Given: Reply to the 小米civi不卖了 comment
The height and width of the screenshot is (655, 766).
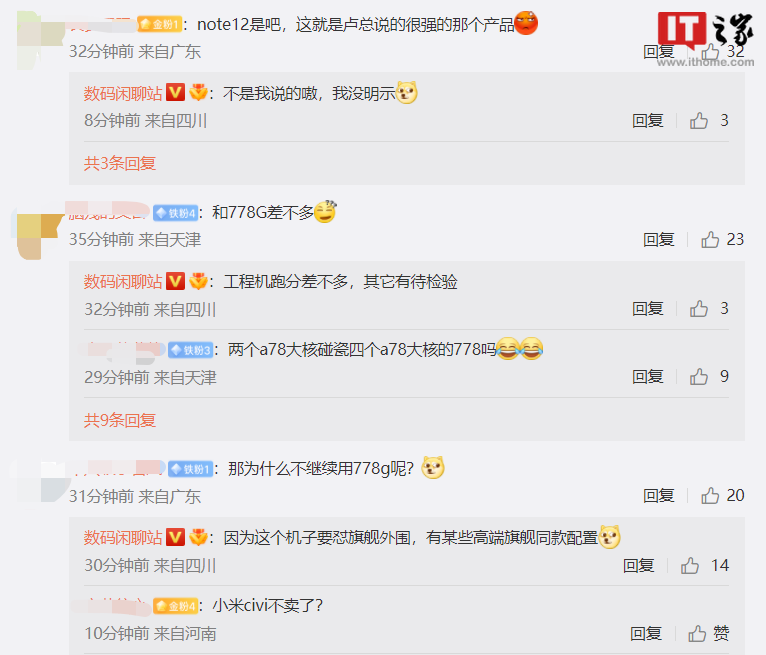Looking at the screenshot, I should [x=646, y=634].
